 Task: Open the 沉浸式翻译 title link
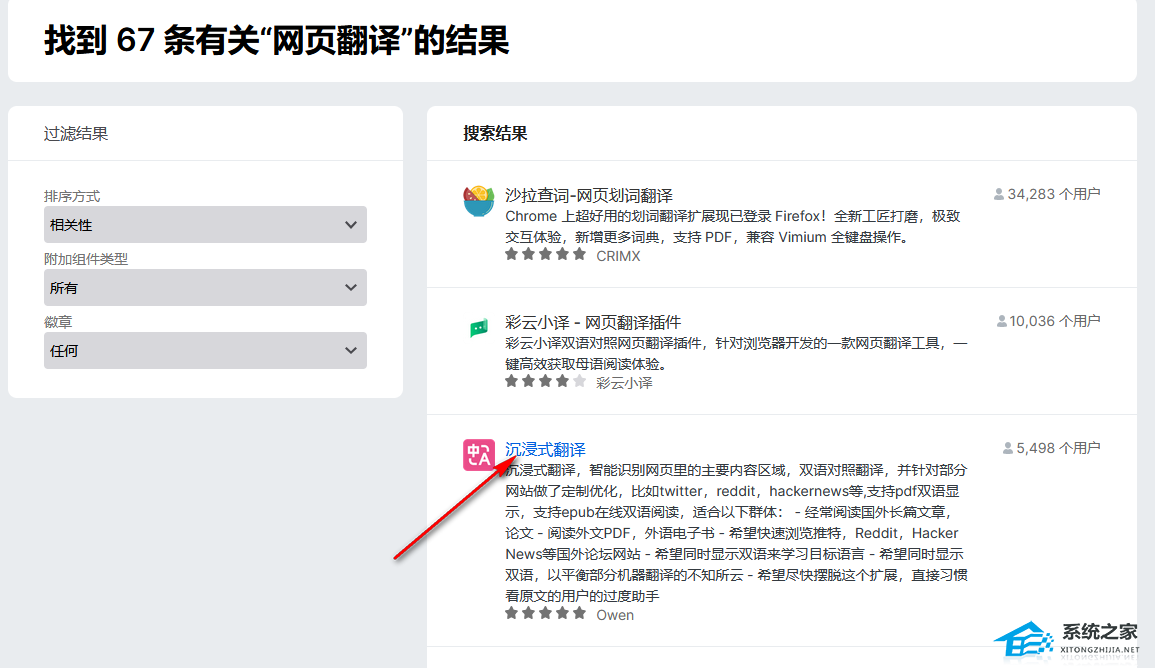click(545, 449)
